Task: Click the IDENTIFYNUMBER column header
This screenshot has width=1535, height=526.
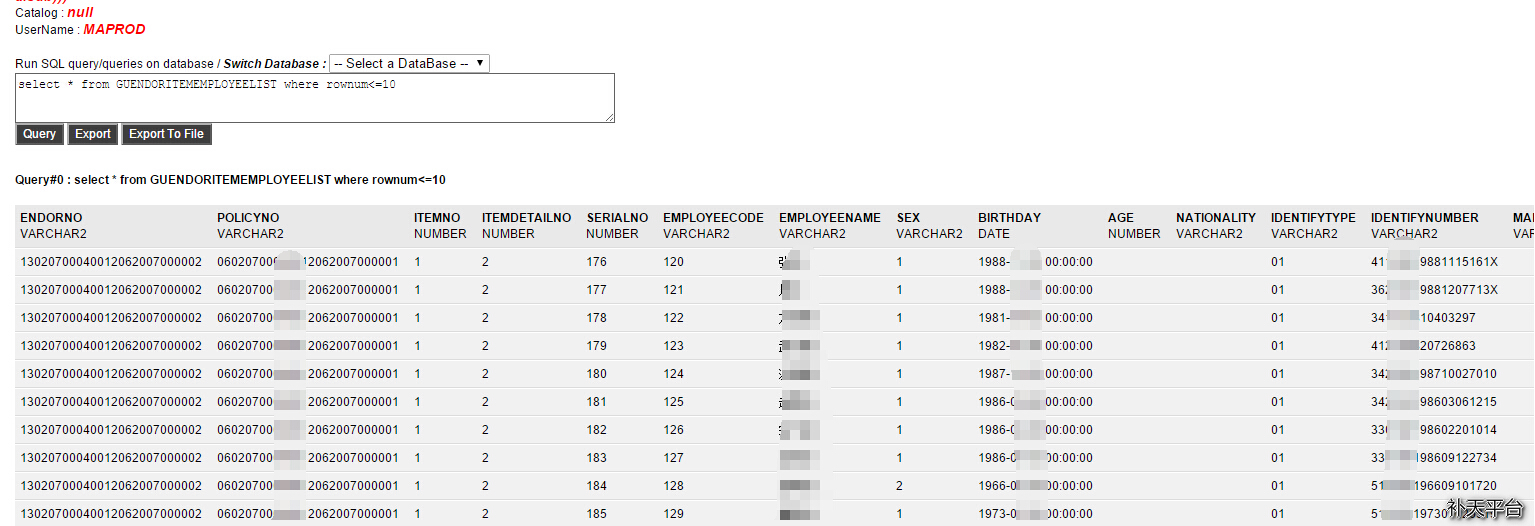Action: [x=1424, y=218]
